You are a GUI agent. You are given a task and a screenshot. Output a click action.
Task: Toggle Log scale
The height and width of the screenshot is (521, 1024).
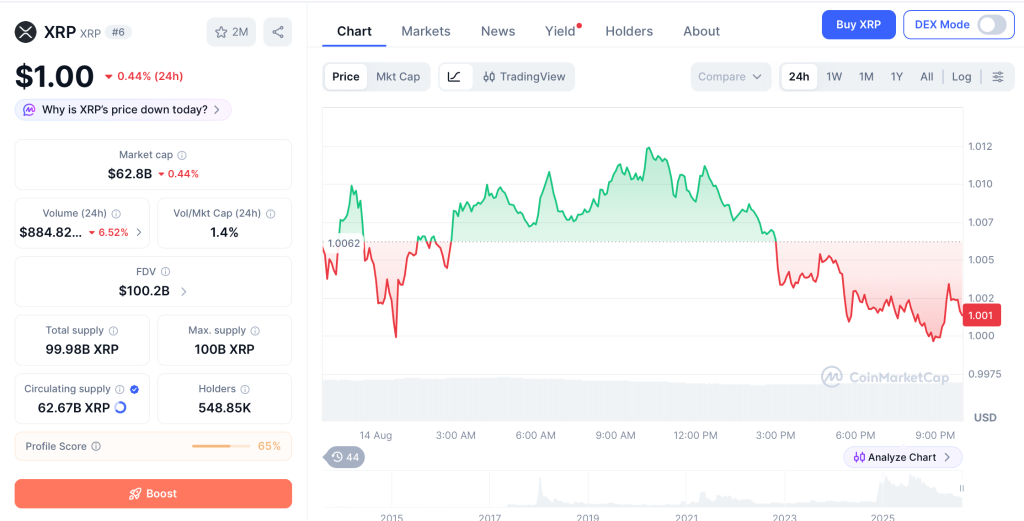[x=961, y=76]
